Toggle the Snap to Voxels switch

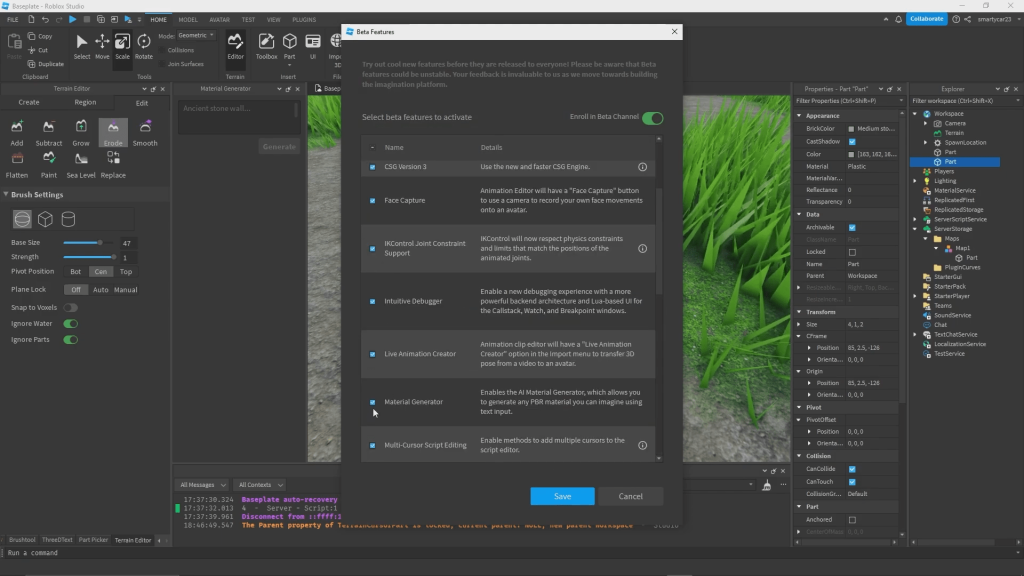click(71, 308)
